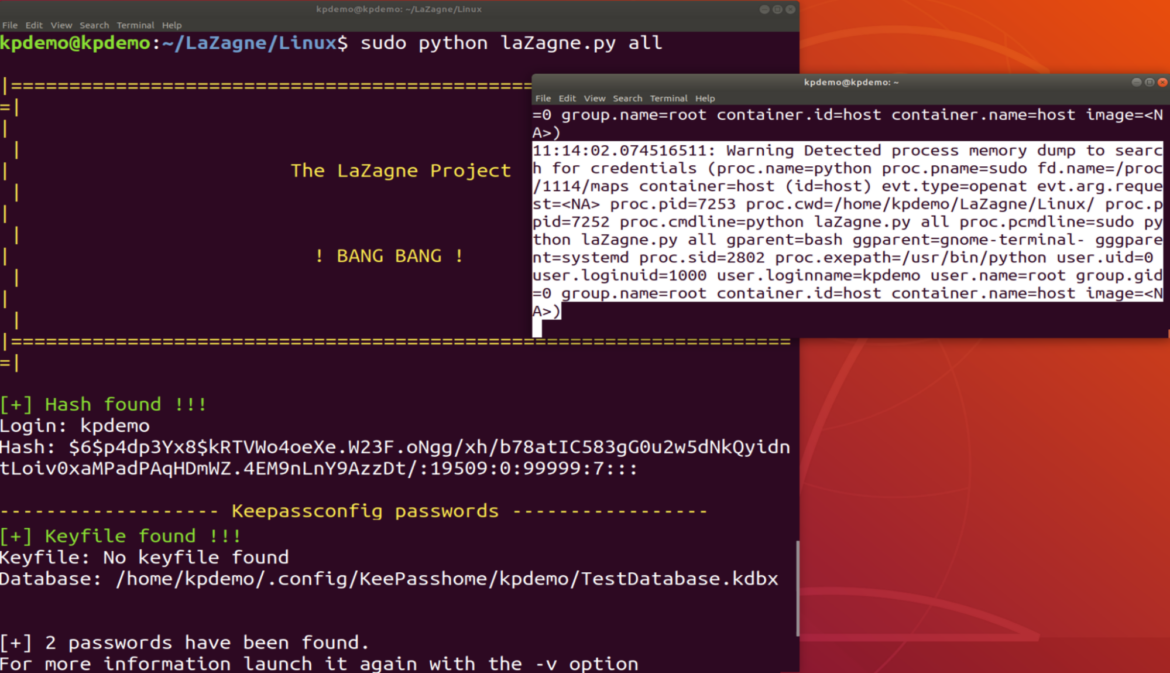Open the Edit menu on the front terminal
Viewport: 1170px width, 673px height.
567,98
